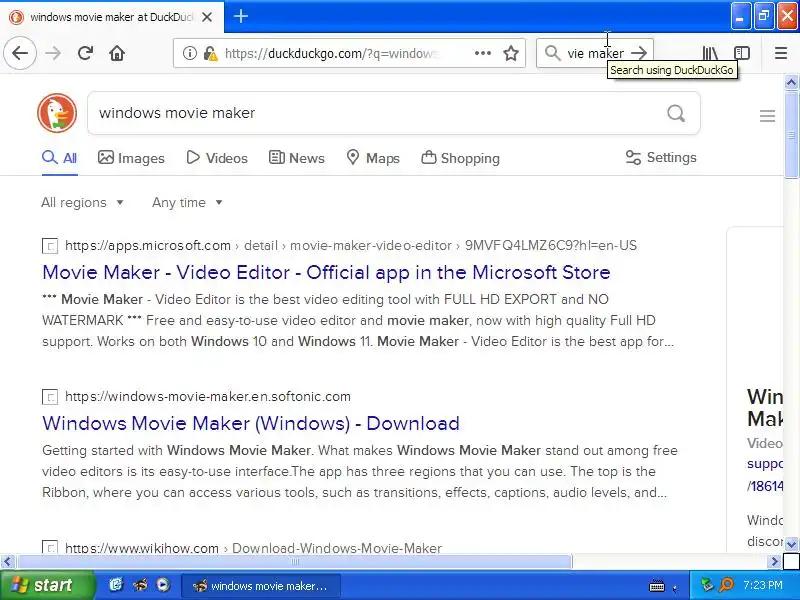Open a new tab with the plus button
Image resolution: width=800 pixels, height=600 pixels.
pos(241,16)
